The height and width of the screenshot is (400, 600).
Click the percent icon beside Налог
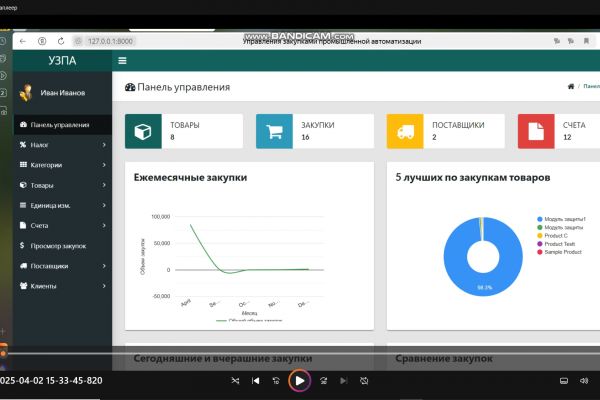(23, 145)
